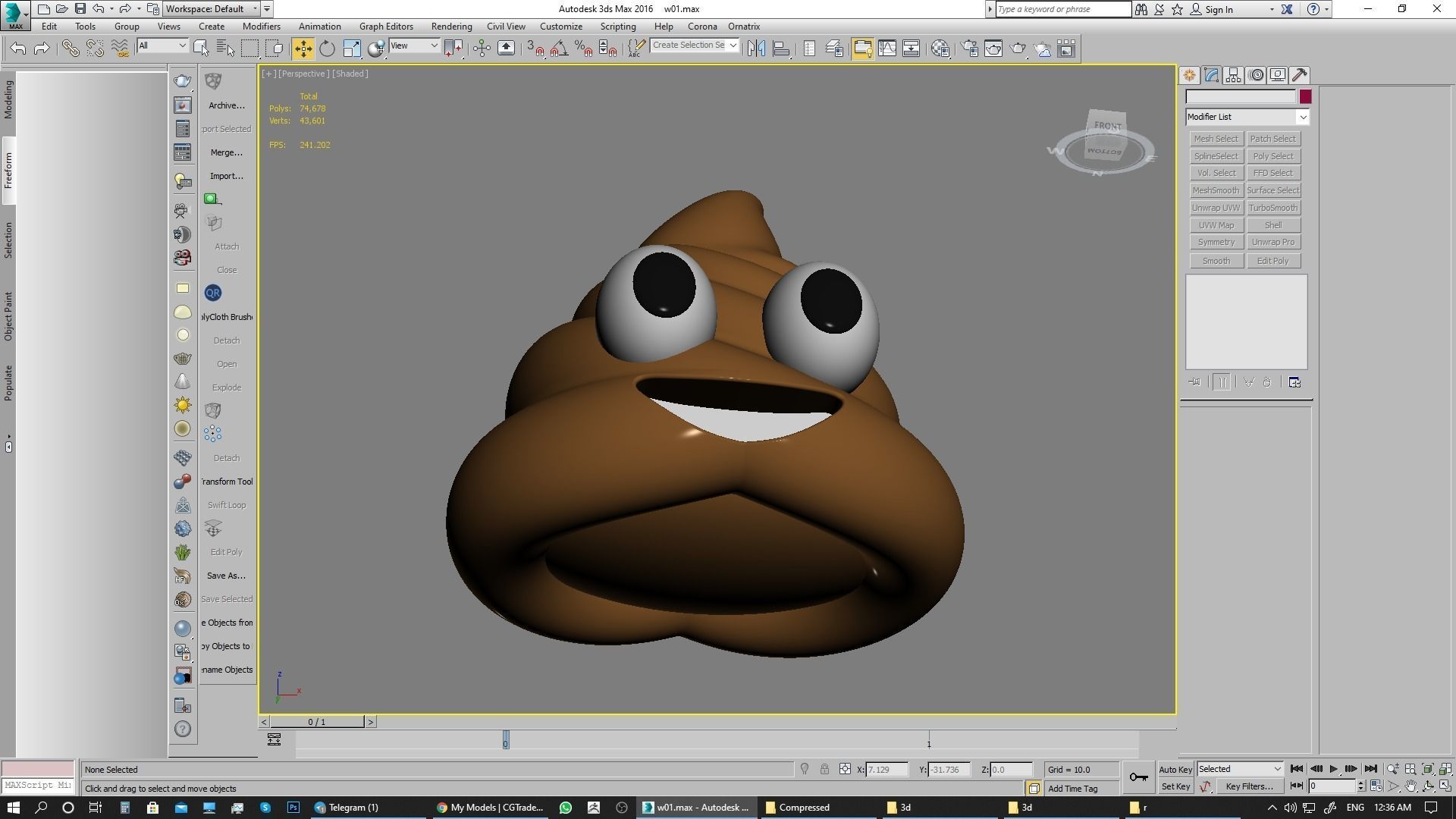The image size is (1456, 819).
Task: Click Edit Named Selection Sets icon
Action: tap(636, 49)
